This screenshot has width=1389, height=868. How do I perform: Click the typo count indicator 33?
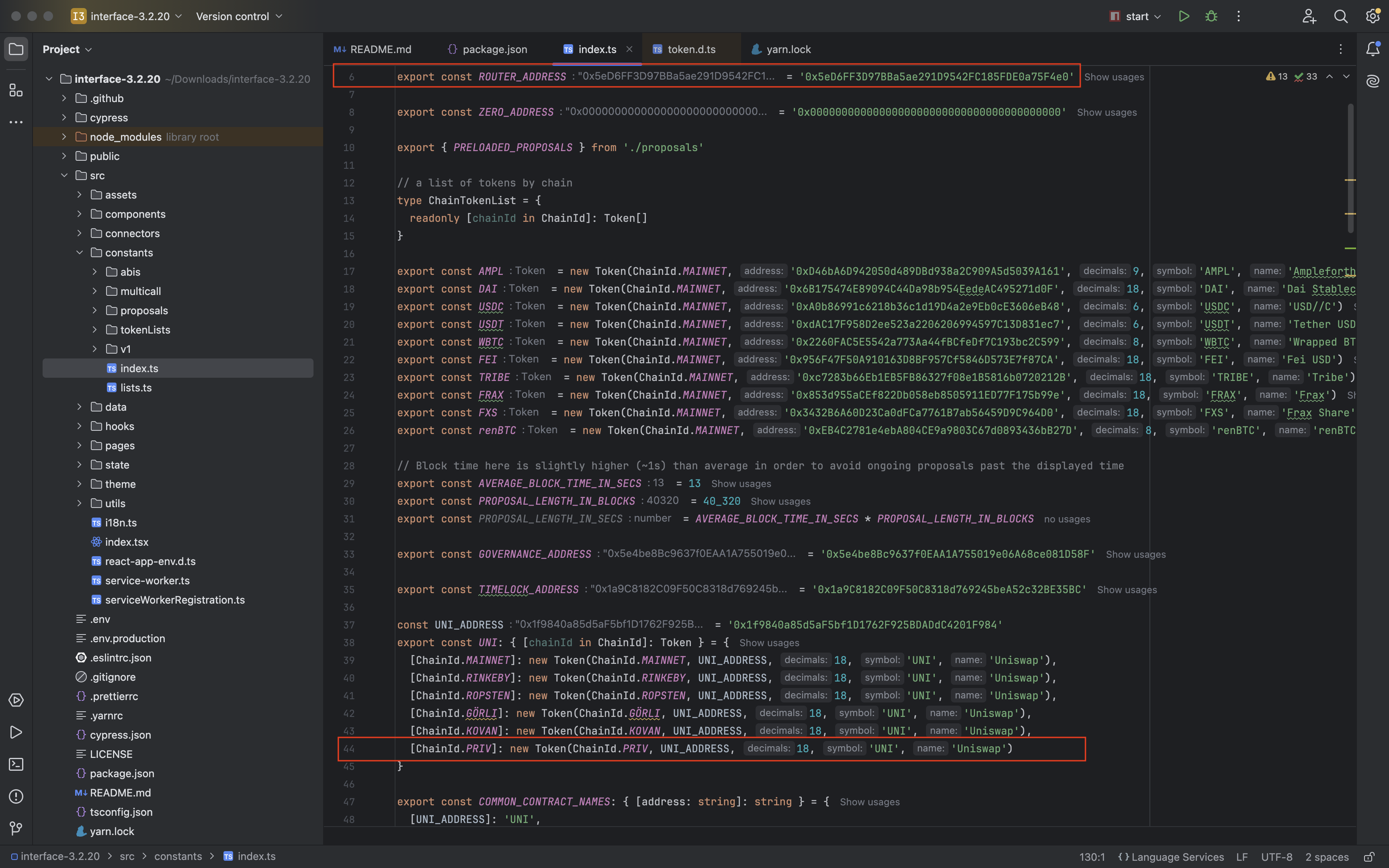[1306, 76]
